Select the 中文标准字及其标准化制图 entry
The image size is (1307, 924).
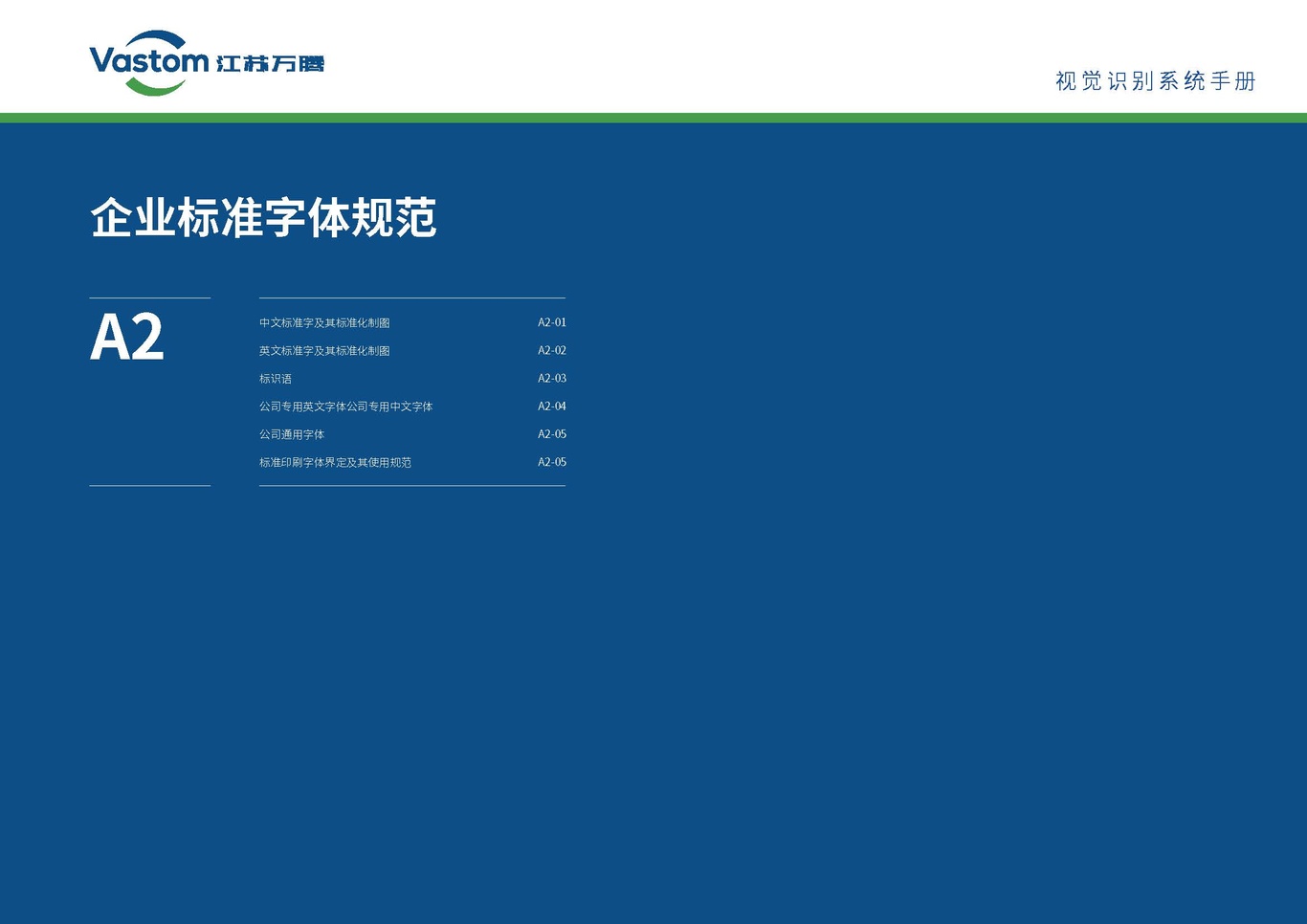(324, 323)
